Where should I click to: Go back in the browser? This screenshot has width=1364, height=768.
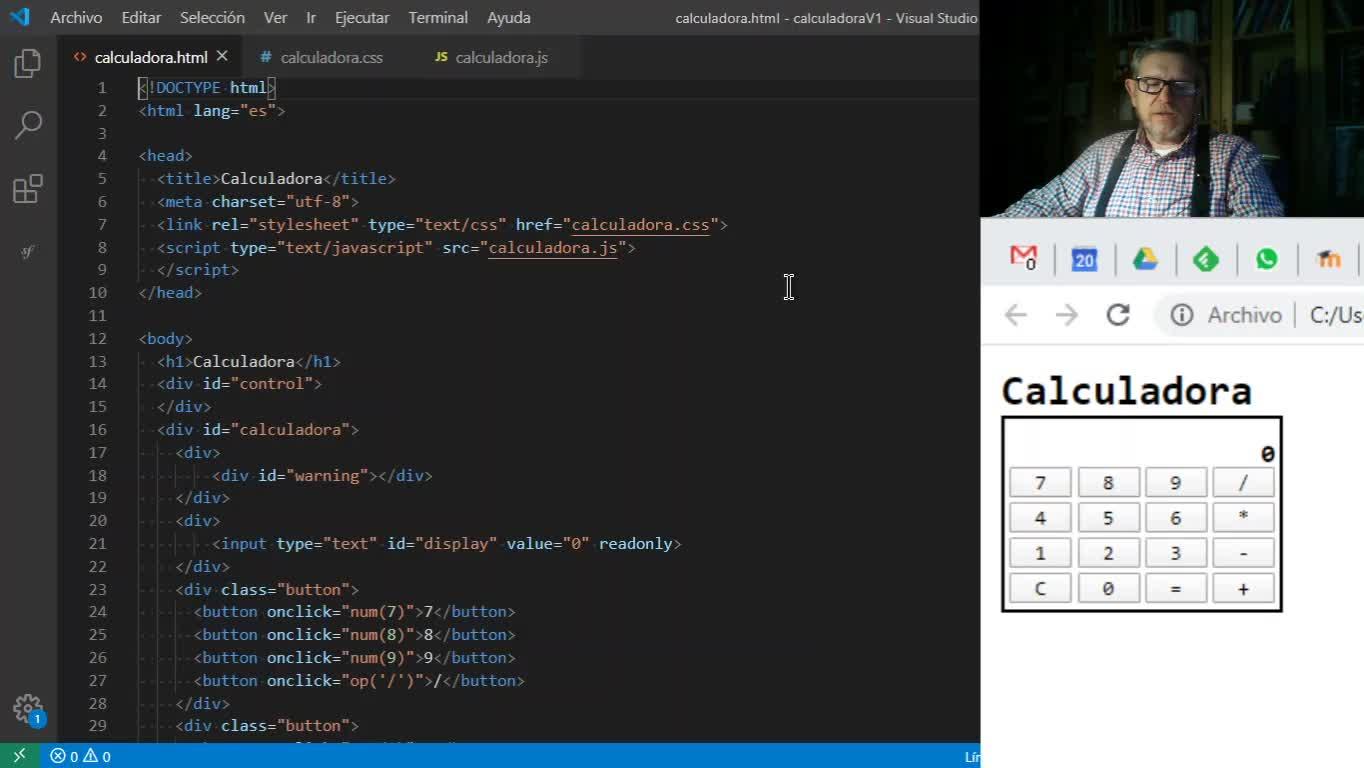pyautogui.click(x=1016, y=315)
